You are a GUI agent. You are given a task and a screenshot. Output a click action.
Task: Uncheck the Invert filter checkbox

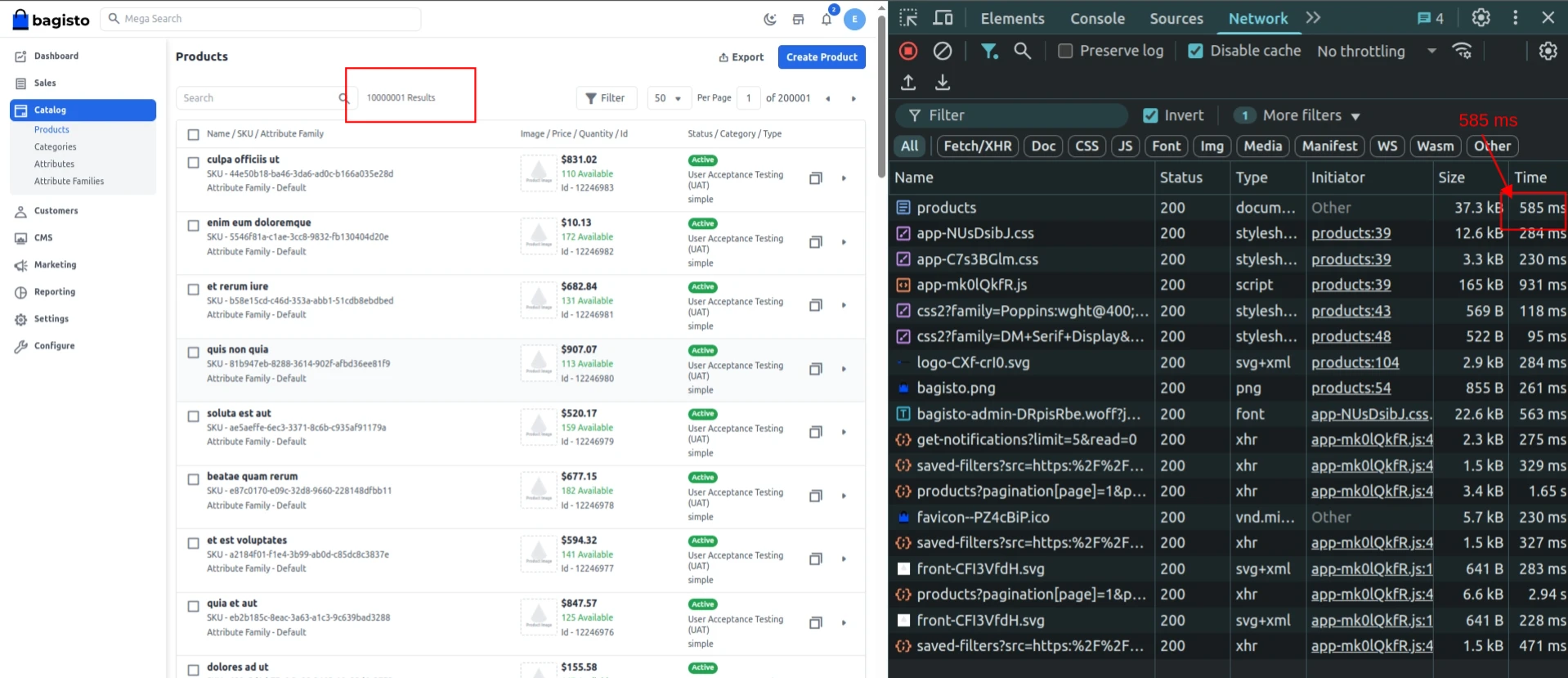[1150, 115]
